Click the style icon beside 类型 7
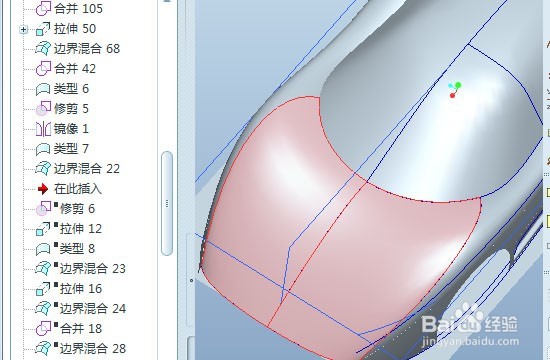Image resolution: width=550 pixels, height=360 pixels. [x=43, y=149]
